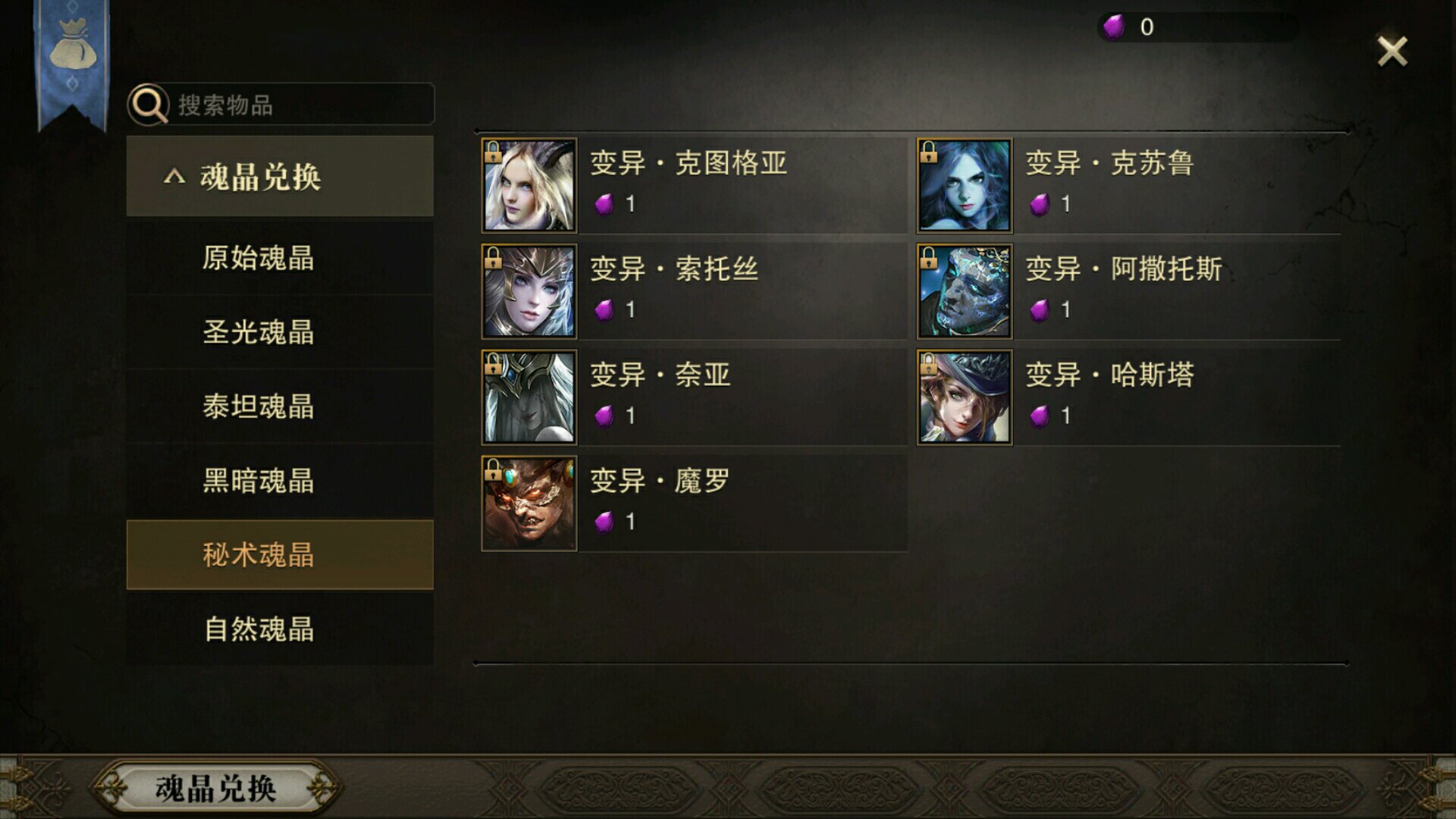Open the 自然魂晶 category
The height and width of the screenshot is (819, 1456).
(x=280, y=629)
